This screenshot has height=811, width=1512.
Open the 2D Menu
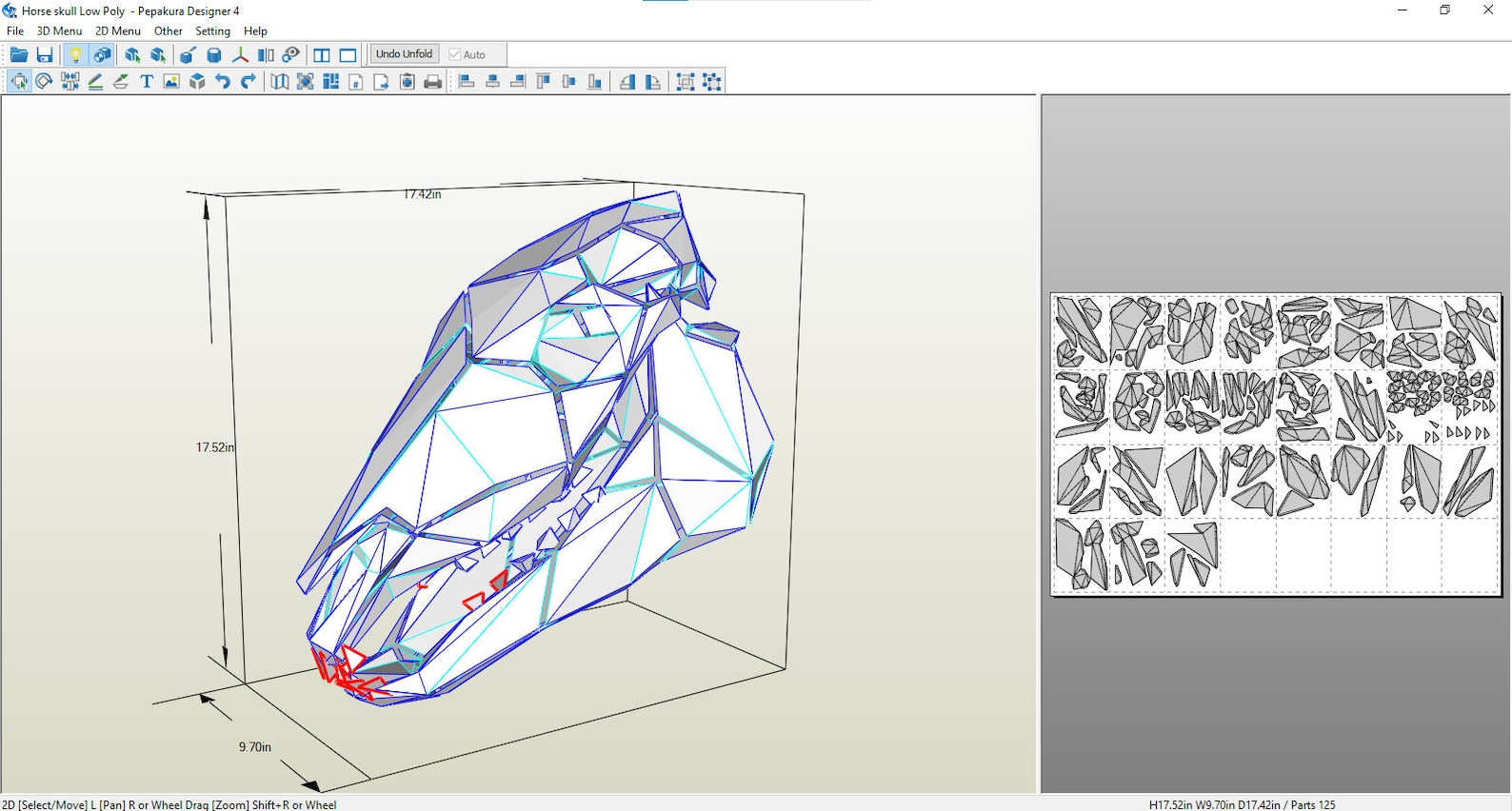click(x=118, y=30)
